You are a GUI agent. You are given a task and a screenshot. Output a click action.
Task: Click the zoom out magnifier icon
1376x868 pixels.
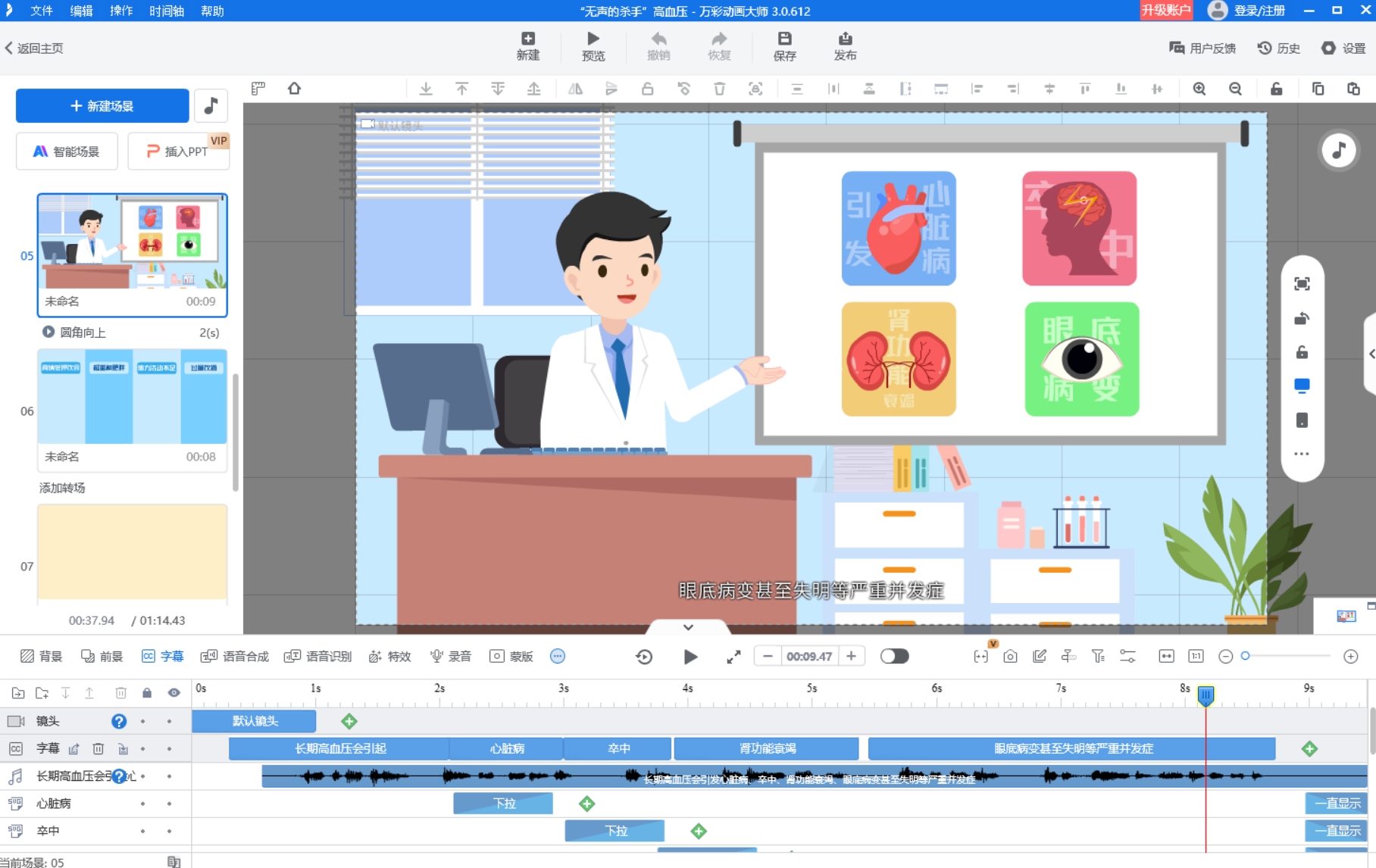coord(1235,89)
